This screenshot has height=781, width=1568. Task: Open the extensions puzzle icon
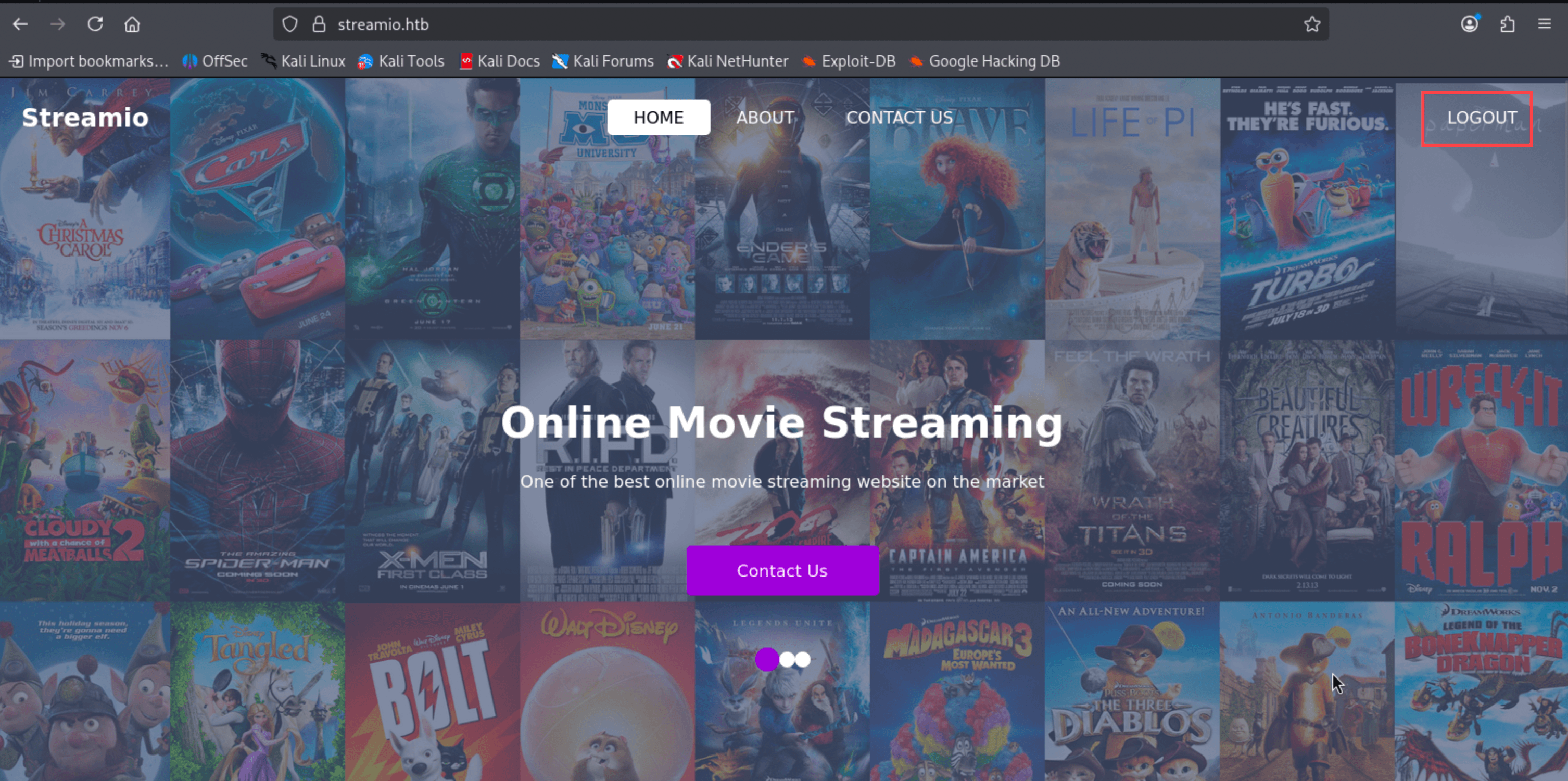pos(1507,24)
